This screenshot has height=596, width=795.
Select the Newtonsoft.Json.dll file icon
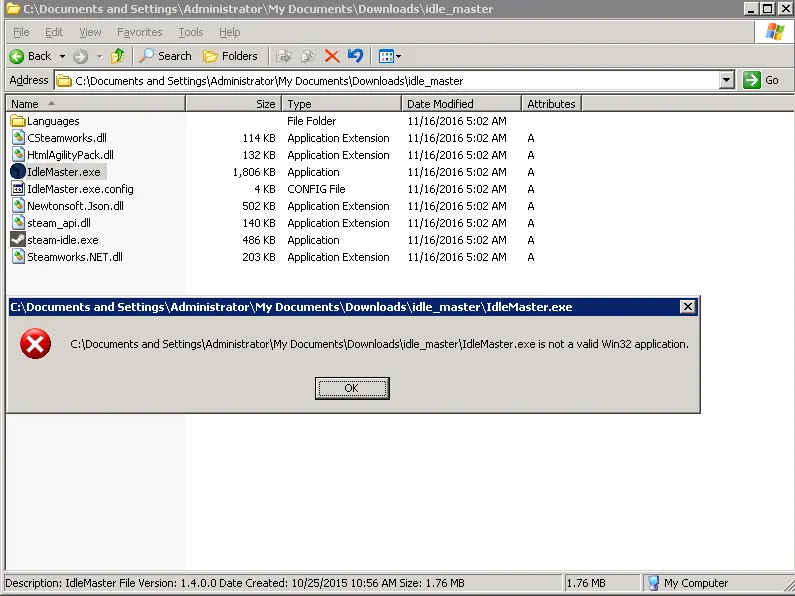pyautogui.click(x=18, y=206)
